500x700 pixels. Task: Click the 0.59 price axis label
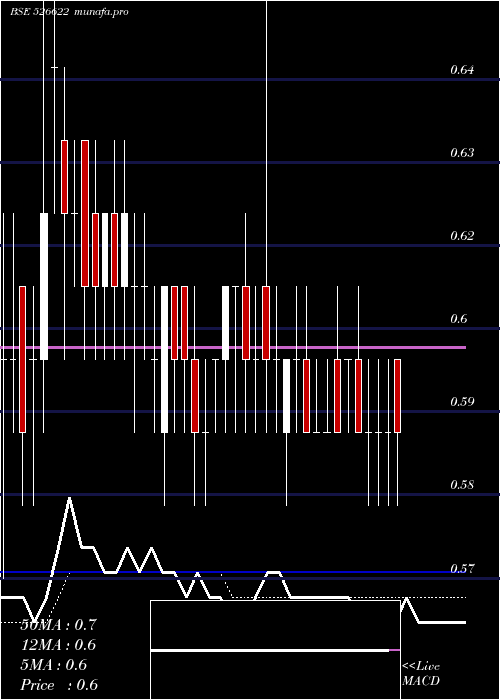[x=462, y=402]
